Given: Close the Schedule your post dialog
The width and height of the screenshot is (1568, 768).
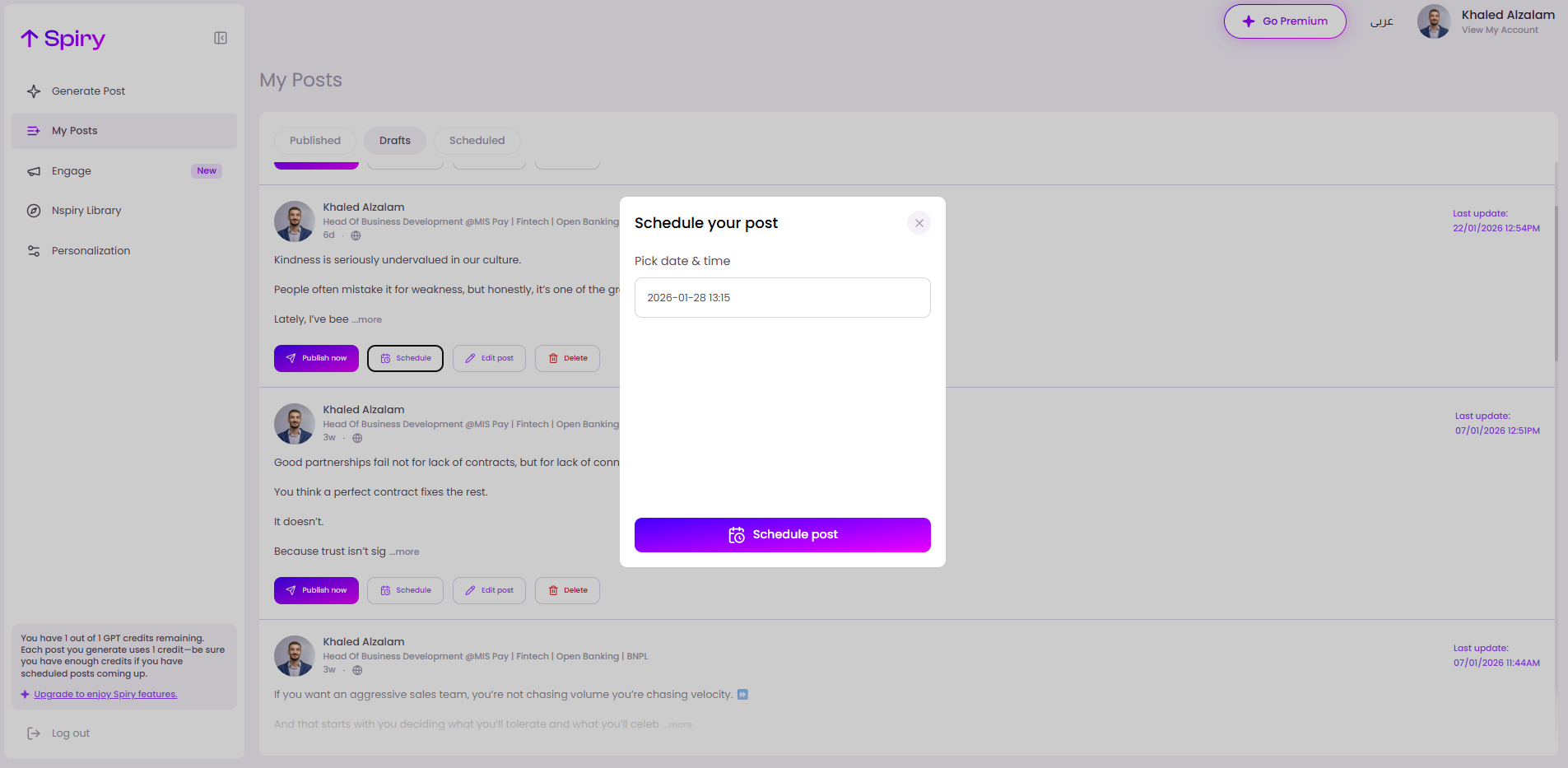Looking at the screenshot, I should tap(919, 222).
